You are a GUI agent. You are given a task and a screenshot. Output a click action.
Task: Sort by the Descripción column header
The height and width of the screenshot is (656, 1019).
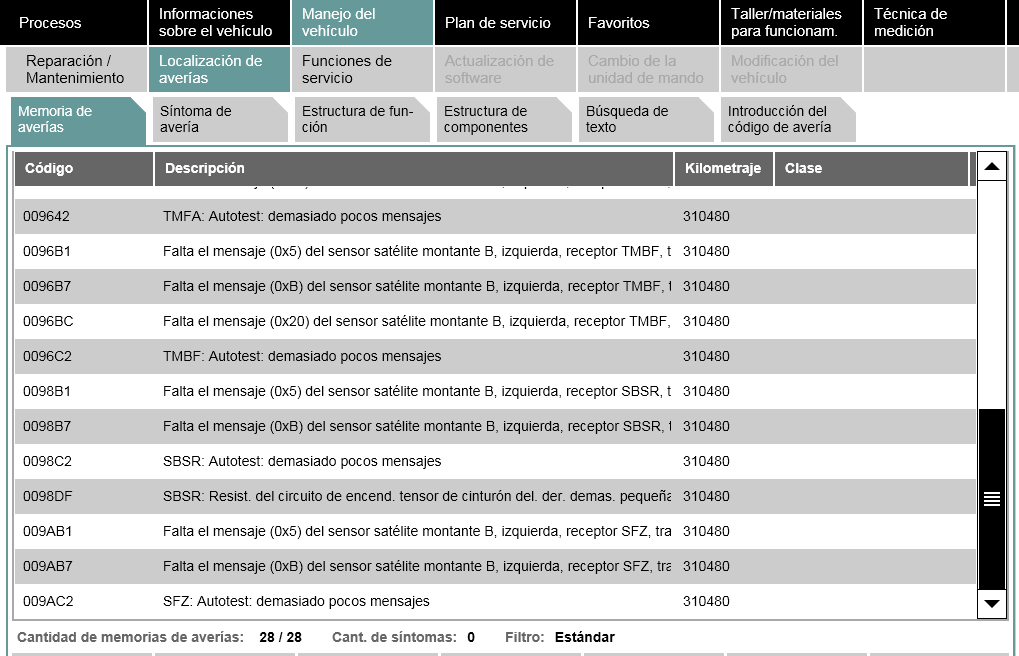click(414, 168)
